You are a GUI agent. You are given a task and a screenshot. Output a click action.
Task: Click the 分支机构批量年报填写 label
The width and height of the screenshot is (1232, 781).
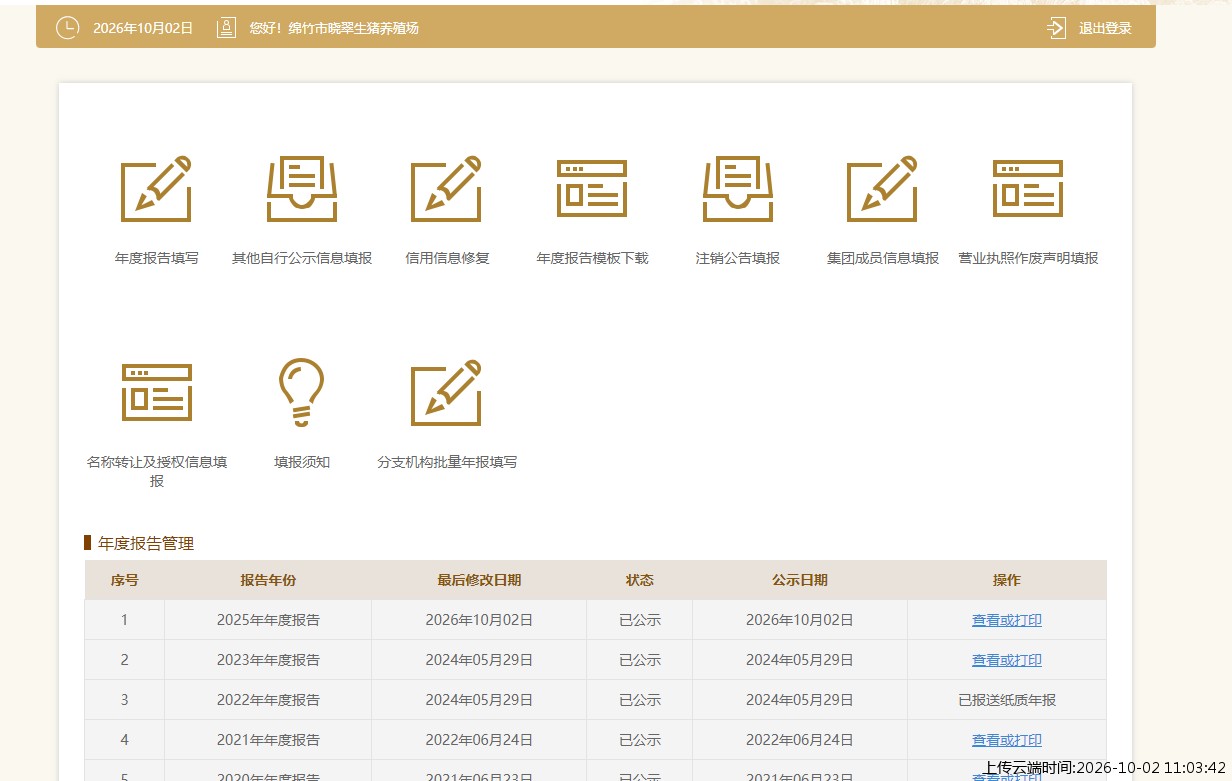pos(447,462)
